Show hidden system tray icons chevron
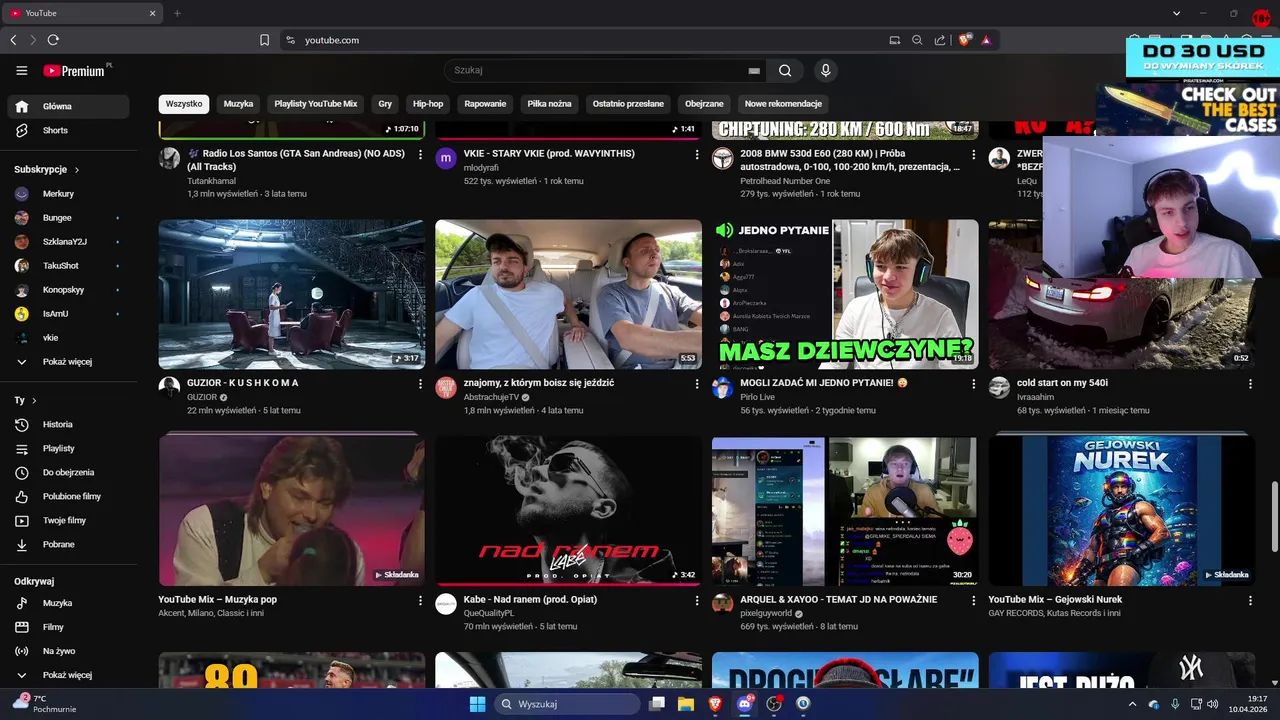This screenshot has width=1280, height=720. coord(1132,704)
